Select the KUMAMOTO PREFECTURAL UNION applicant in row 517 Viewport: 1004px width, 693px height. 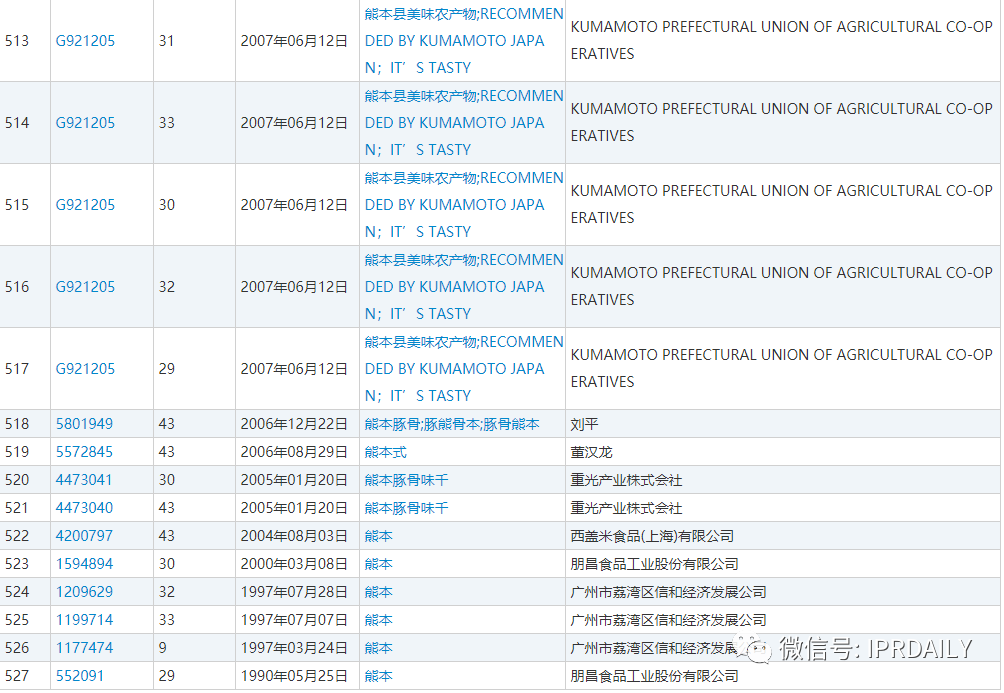coord(782,368)
